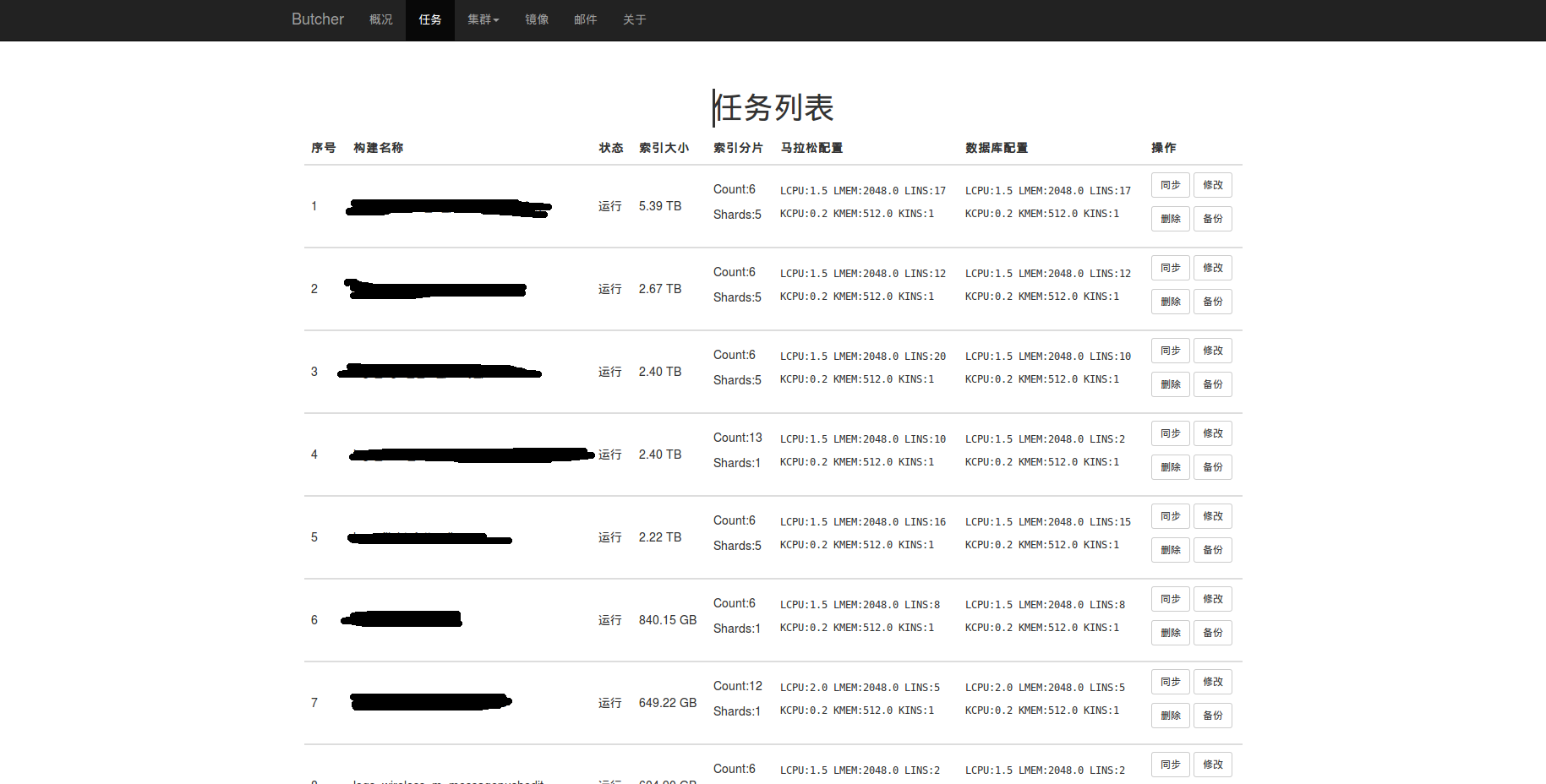Delete task 1 using 删除 button
The width and height of the screenshot is (1546, 784).
point(1170,219)
